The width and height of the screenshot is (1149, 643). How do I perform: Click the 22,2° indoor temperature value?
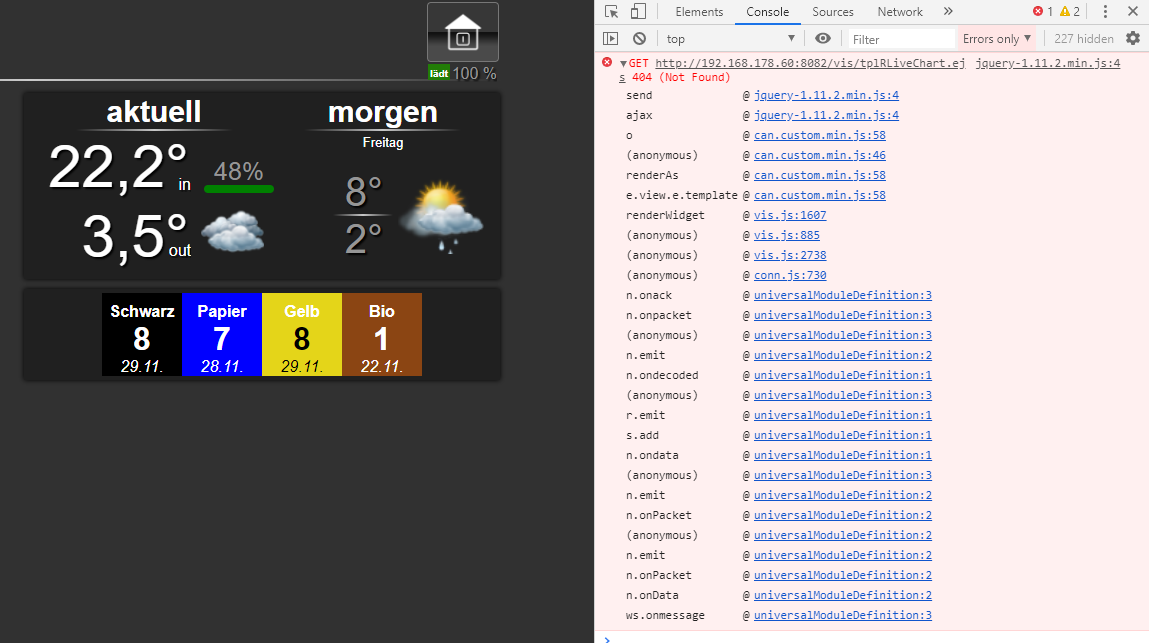[x=117, y=168]
